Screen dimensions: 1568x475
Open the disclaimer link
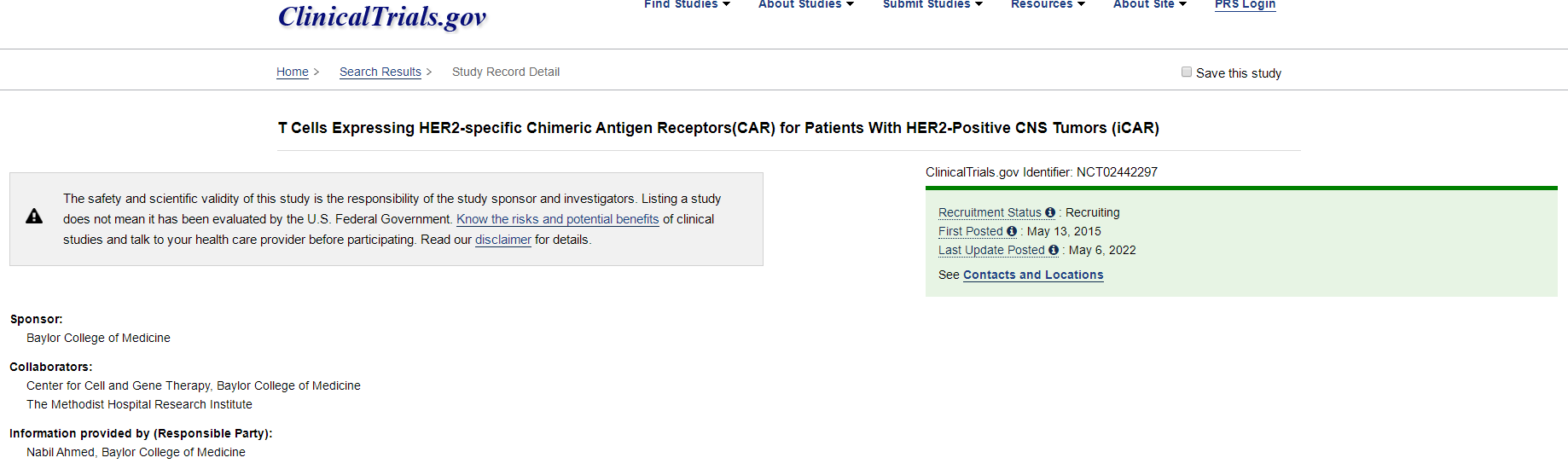click(x=503, y=240)
